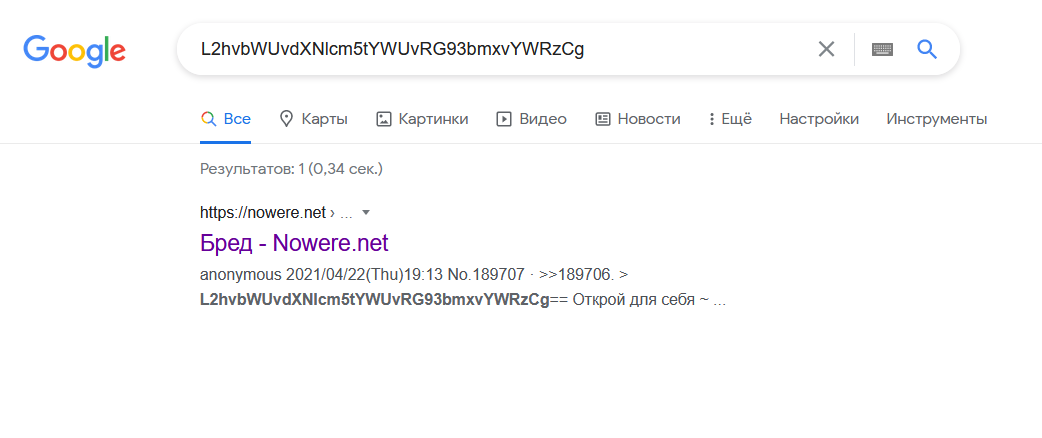The image size is (1042, 438).
Task: Select the Новости tab newspaper icon
Action: 603,119
